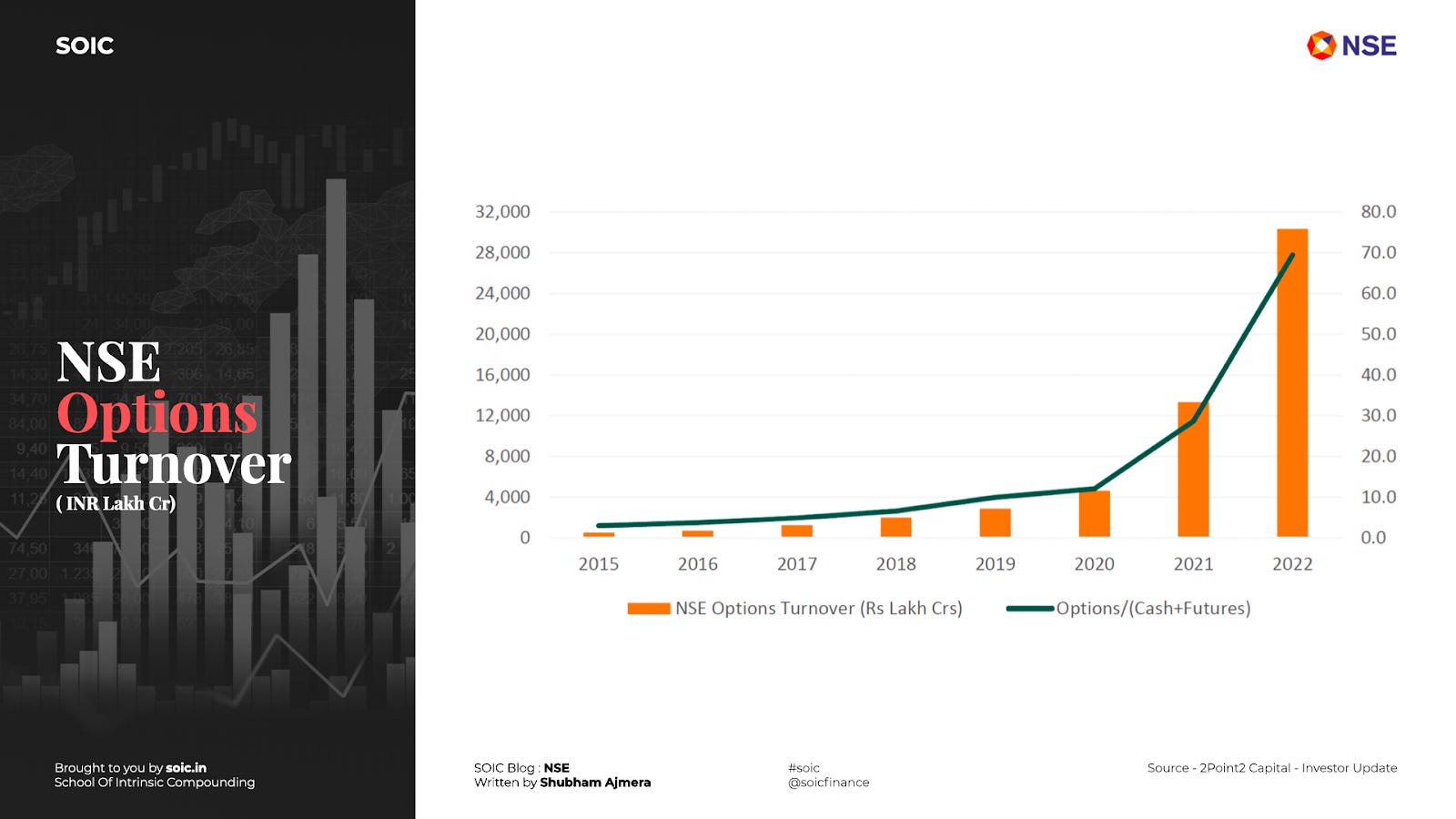Click the 'School Of Intrinsic Compounding' text
1456x819 pixels.
155,783
